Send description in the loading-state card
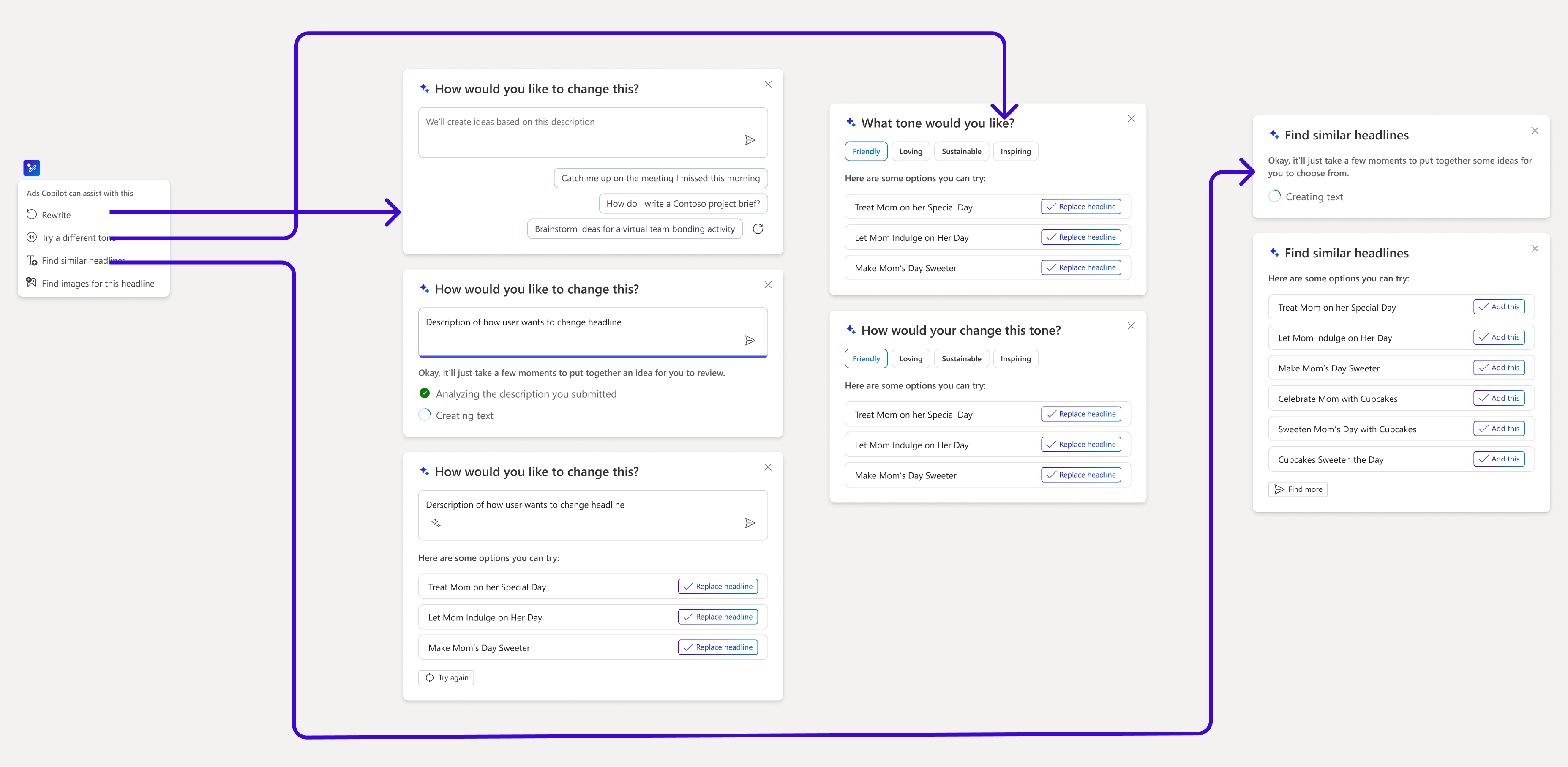The image size is (1568, 767). tap(750, 340)
